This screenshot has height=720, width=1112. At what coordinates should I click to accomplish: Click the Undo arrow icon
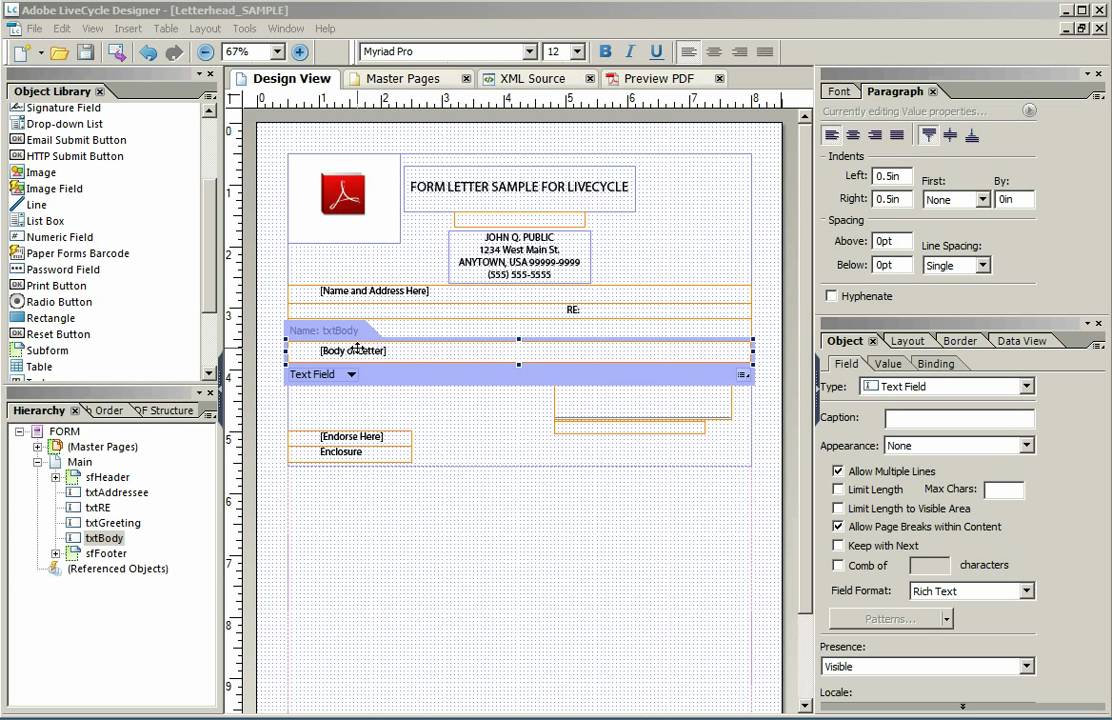tap(148, 52)
